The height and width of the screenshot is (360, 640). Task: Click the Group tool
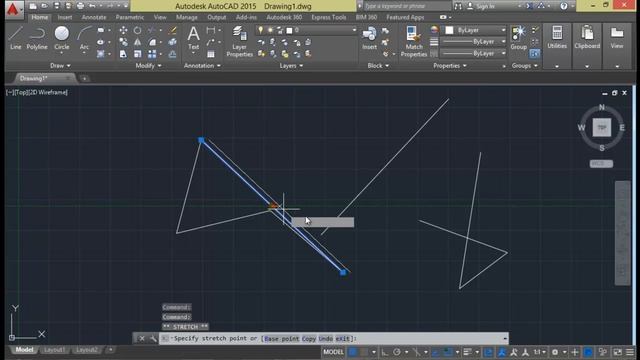pos(518,38)
